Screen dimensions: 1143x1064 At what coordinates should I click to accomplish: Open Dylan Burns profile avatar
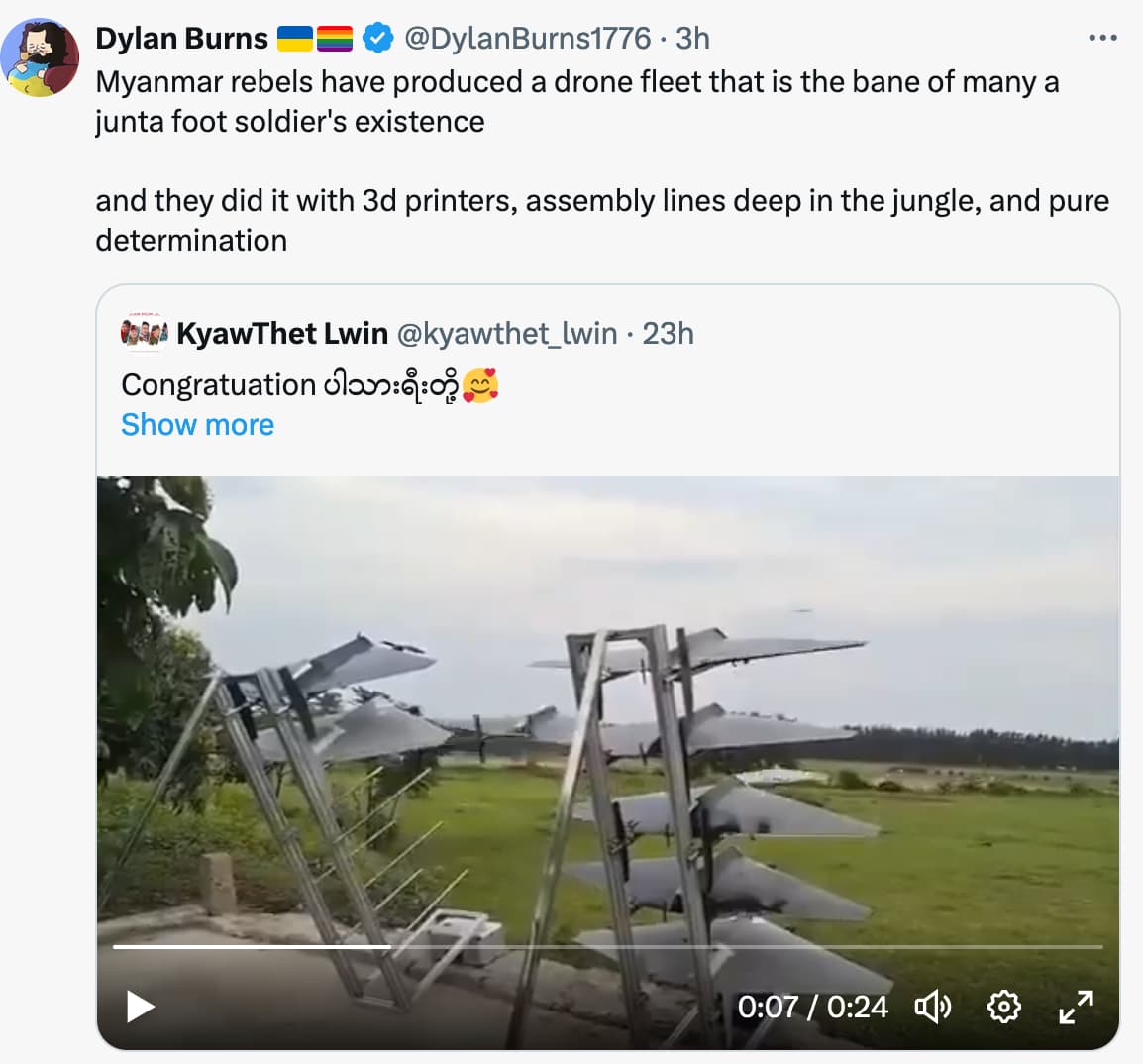tap(40, 58)
